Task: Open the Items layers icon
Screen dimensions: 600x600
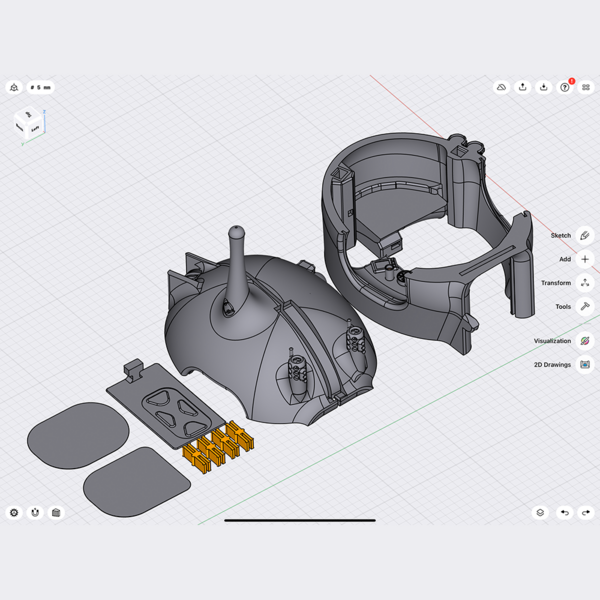Action: pyautogui.click(x=540, y=512)
